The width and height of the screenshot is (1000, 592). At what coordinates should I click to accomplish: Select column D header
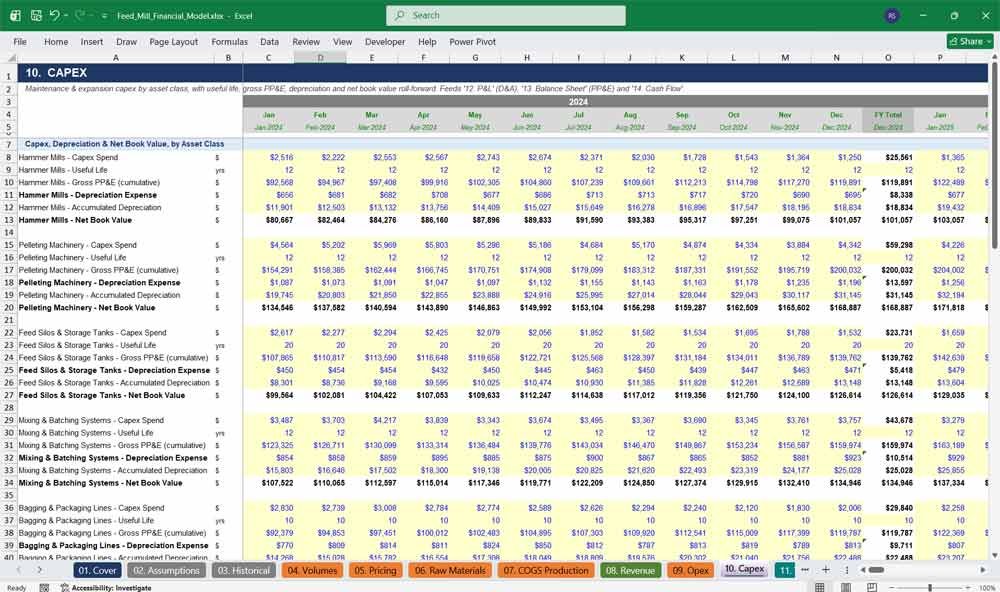320,57
